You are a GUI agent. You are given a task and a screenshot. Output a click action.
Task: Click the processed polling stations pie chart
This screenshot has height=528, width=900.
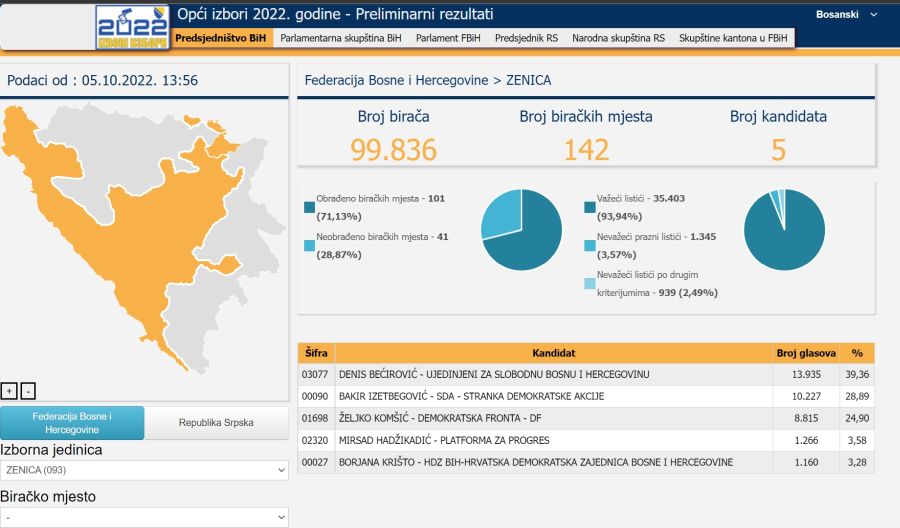[521, 229]
